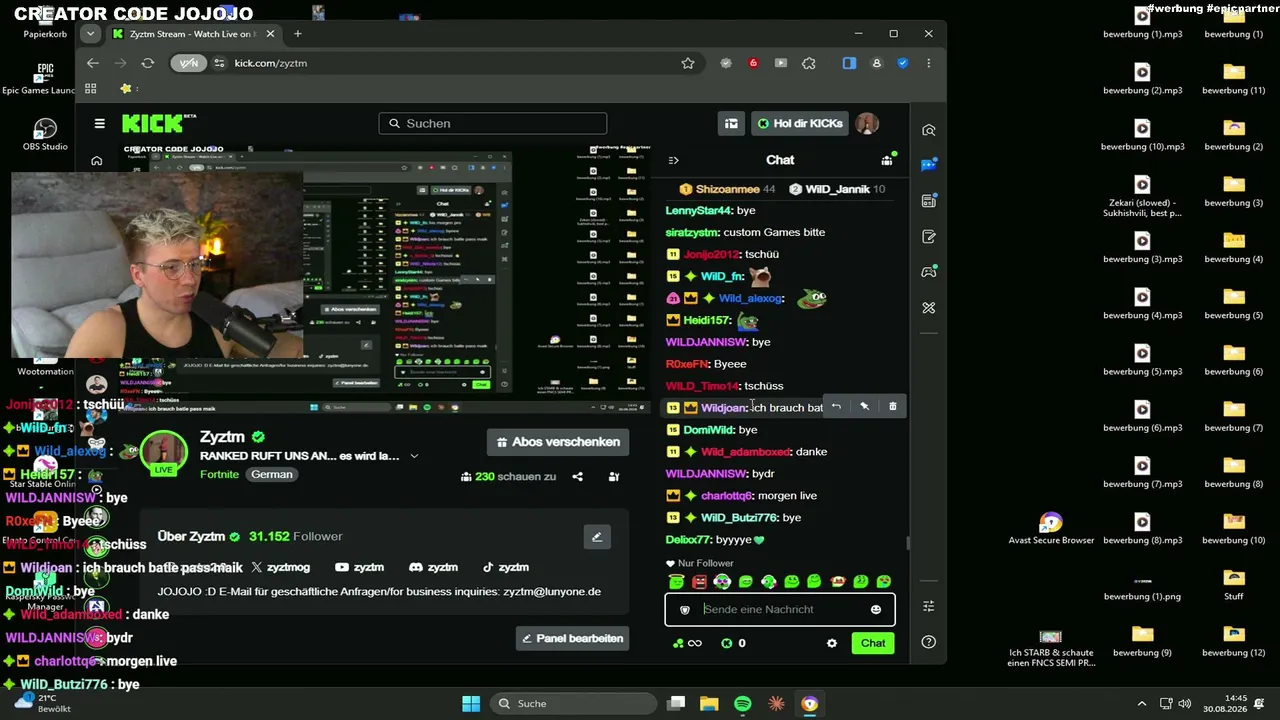Open the OBS Studio desktop shortcut
The width and height of the screenshot is (1280, 720).
coord(45,135)
